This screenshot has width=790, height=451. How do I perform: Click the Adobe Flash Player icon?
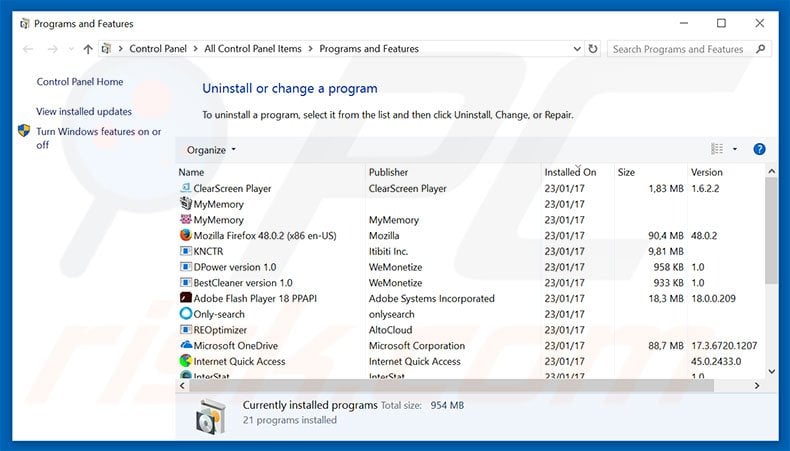pos(185,298)
